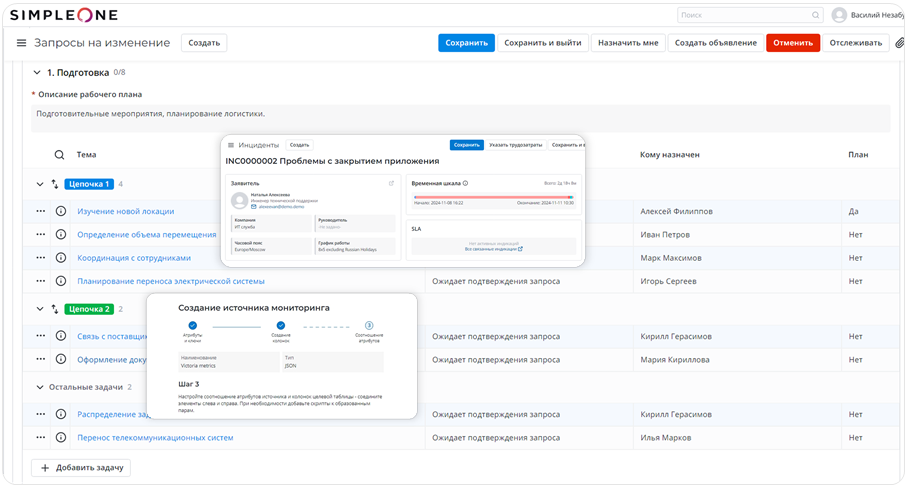Image resolution: width=908 pixels, height=486 pixels.
Task: Collapse the Остальные задачи group
Action: 39,387
